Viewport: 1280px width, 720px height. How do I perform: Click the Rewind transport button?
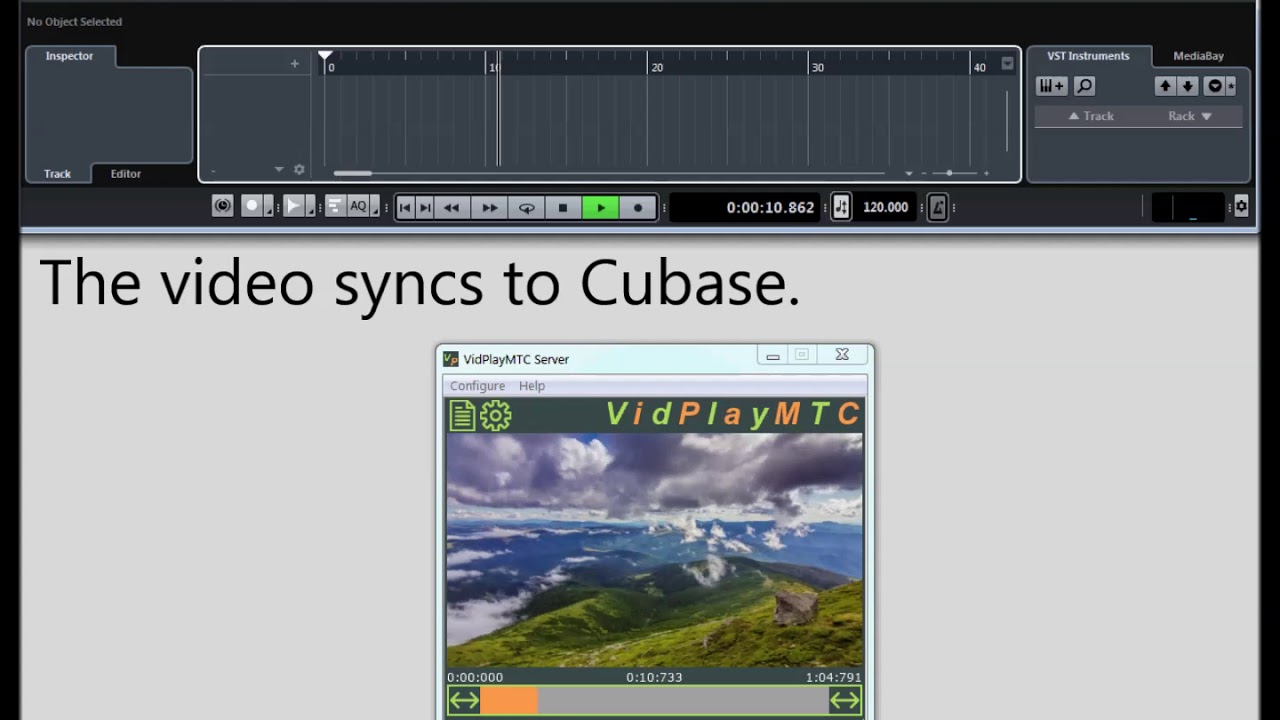pyautogui.click(x=451, y=207)
